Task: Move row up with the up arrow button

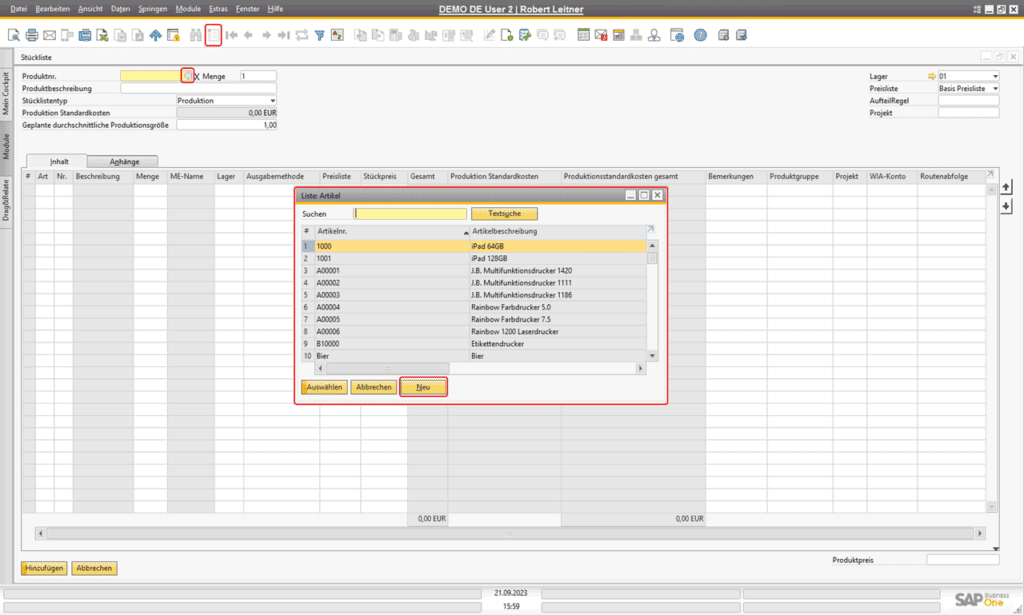Action: tap(1006, 187)
